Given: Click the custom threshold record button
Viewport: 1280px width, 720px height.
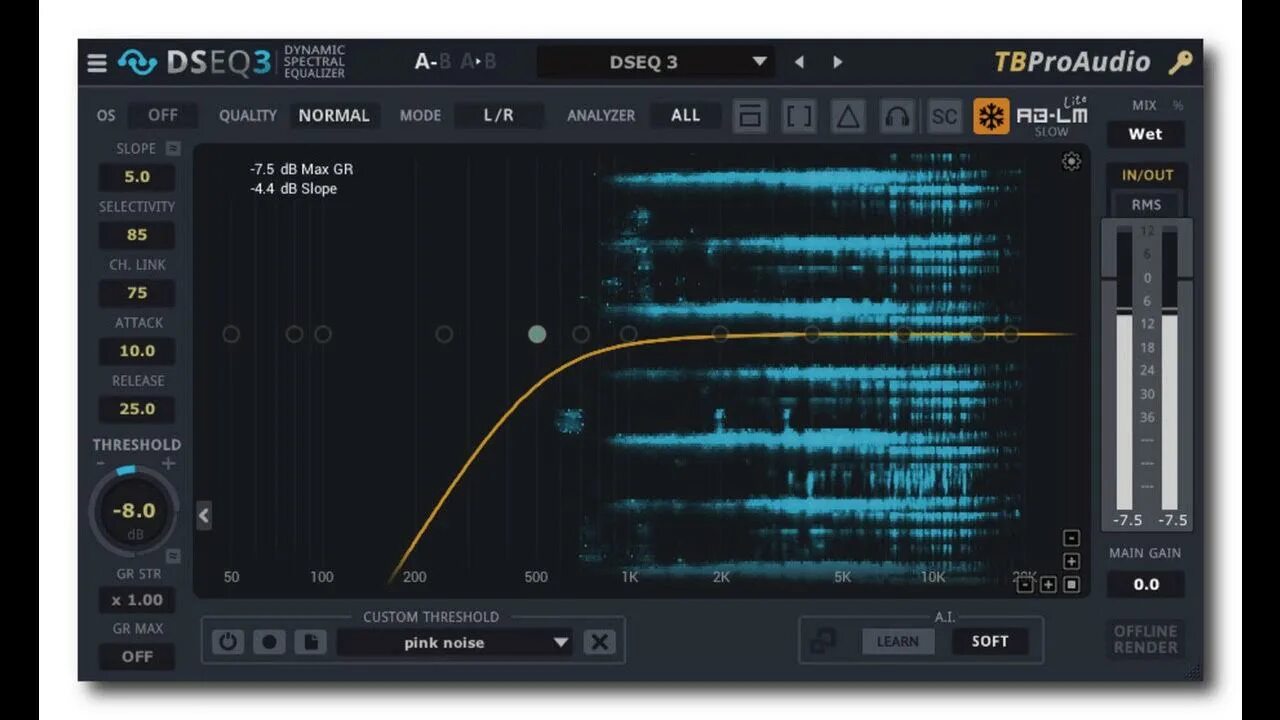Looking at the screenshot, I should click(x=269, y=642).
